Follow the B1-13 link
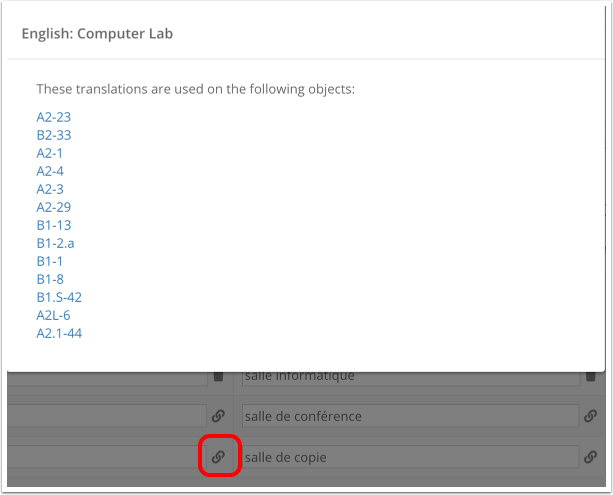 coord(54,225)
